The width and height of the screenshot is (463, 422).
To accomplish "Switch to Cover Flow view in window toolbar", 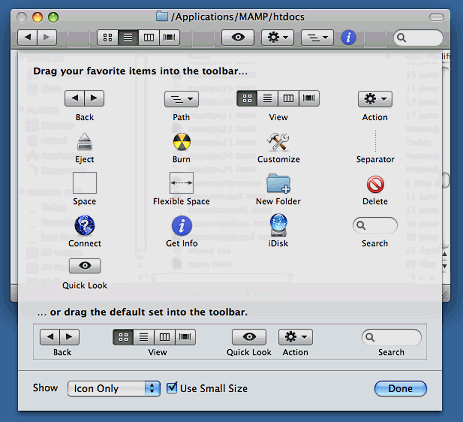I will point(169,37).
